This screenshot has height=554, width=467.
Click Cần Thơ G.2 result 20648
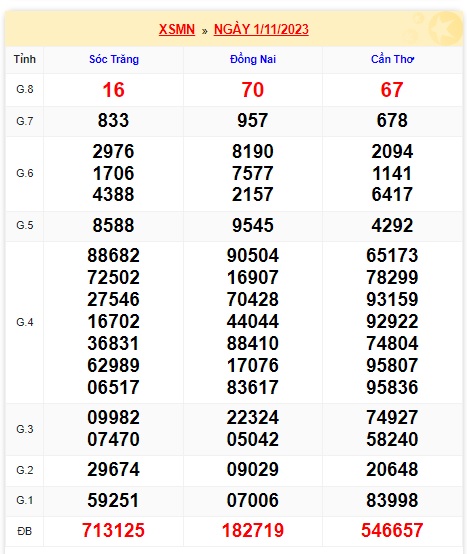(392, 470)
